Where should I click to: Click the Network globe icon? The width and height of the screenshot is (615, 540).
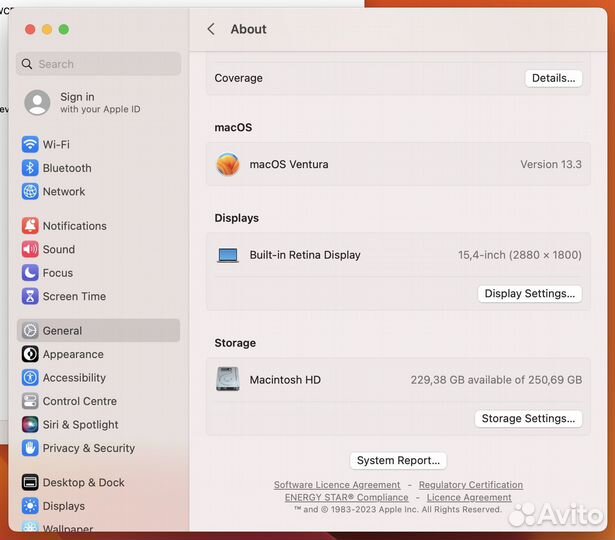tap(30, 191)
